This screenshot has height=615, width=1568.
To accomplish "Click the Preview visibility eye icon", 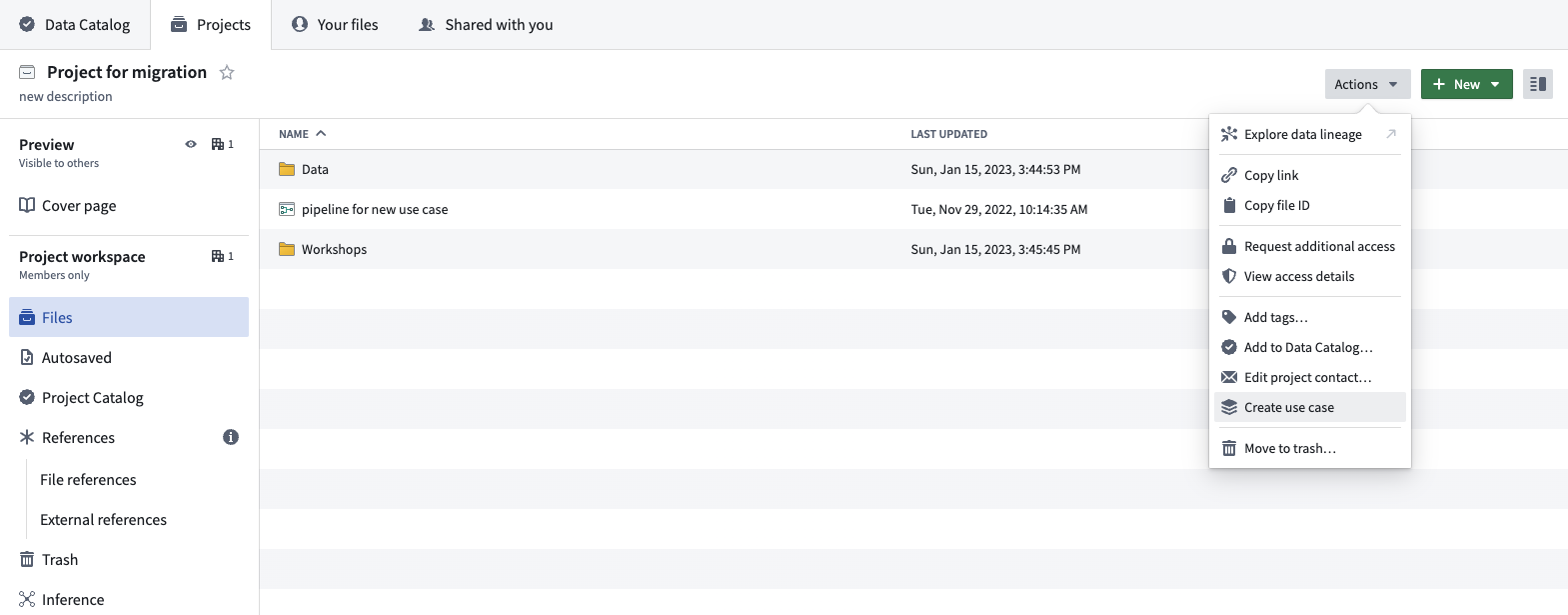I will (x=191, y=144).
